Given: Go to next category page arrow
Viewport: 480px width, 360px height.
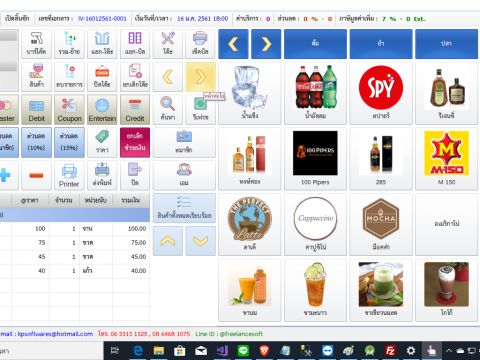Looking at the screenshot, I should coord(266,44).
